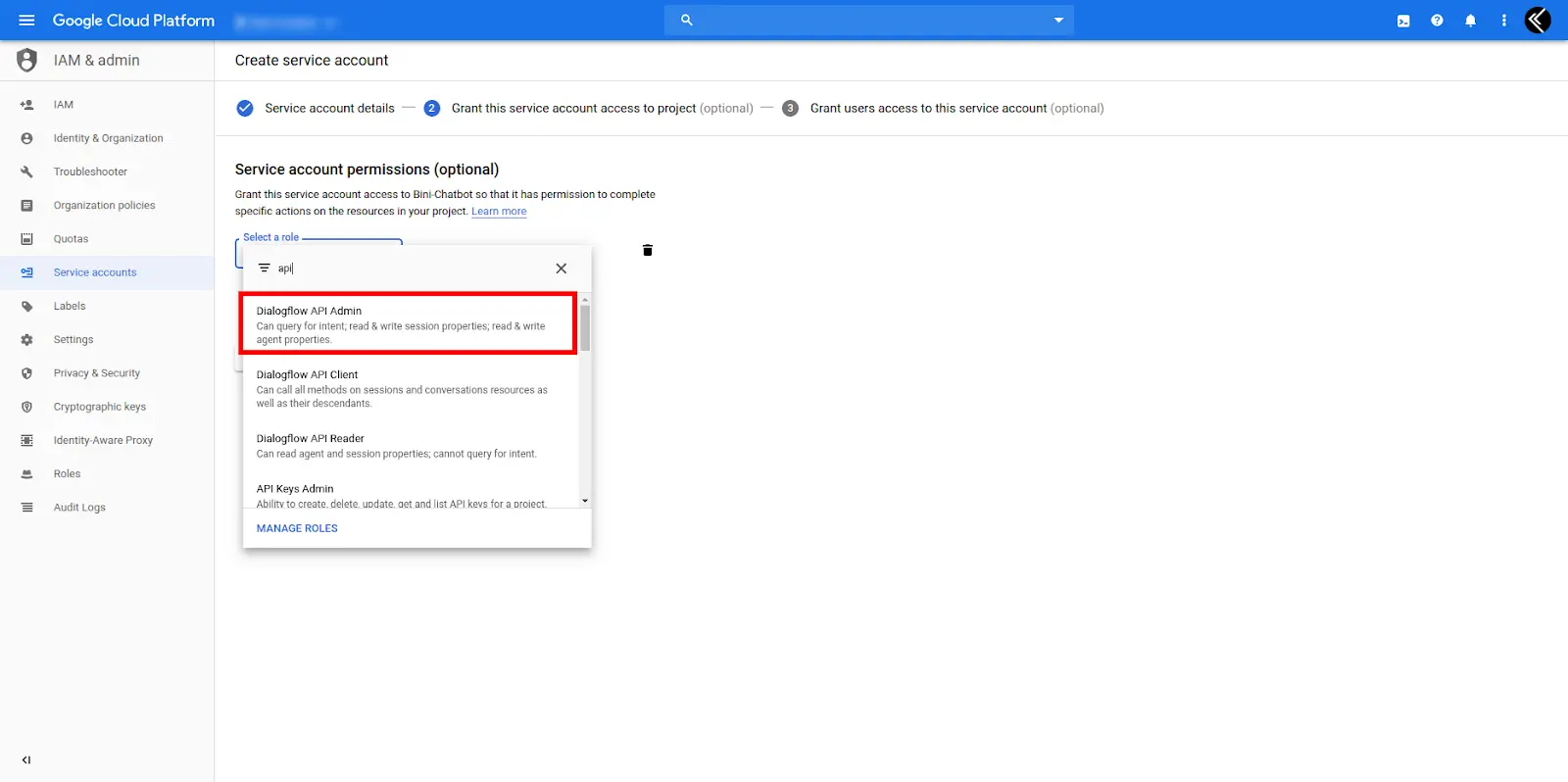The image size is (1568, 782).
Task: Click the IAM & admin heading
Action: 97,60
